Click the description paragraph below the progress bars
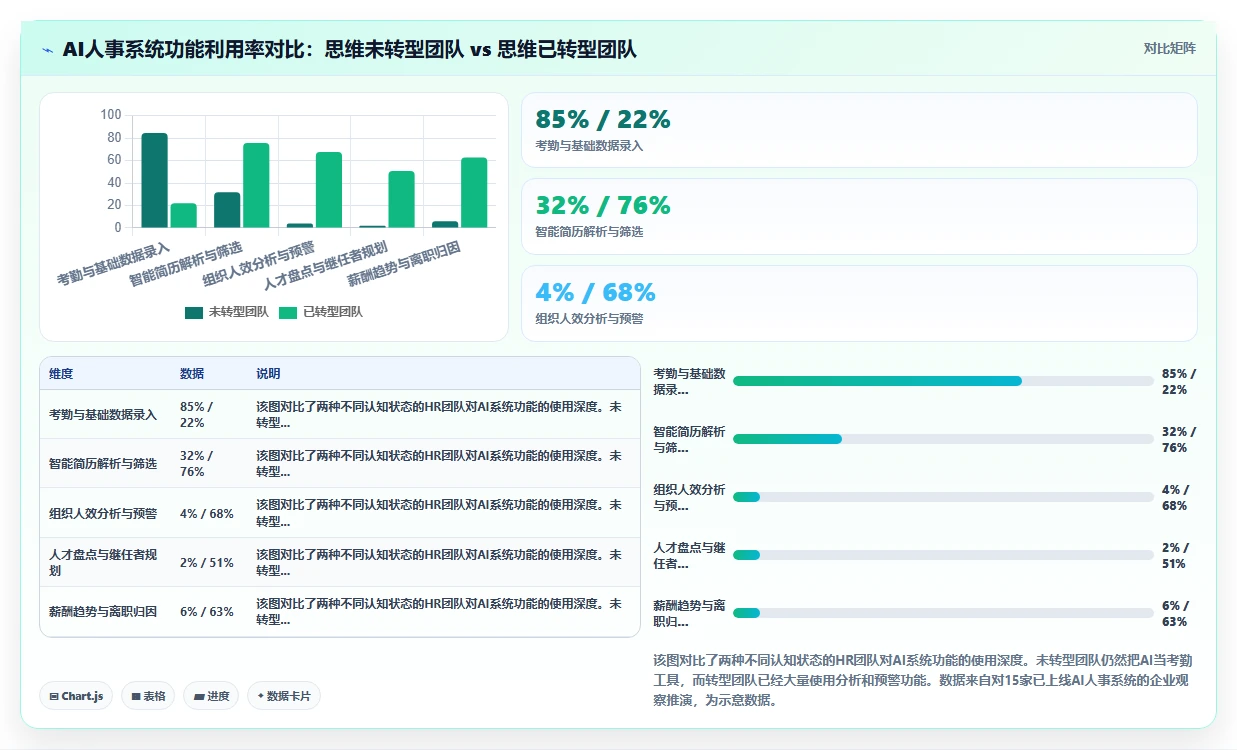The image size is (1237, 750). pos(925,680)
